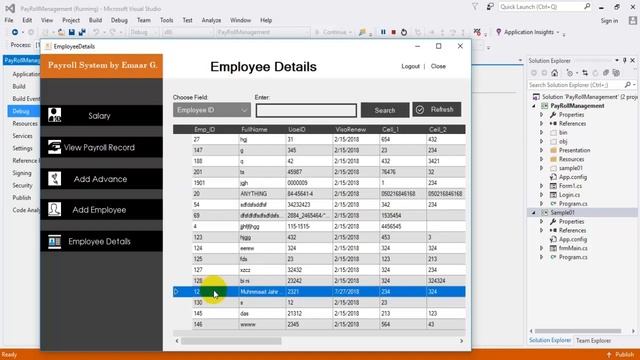Click the Save All toolbar icon
The image size is (640, 360).
[82, 32]
